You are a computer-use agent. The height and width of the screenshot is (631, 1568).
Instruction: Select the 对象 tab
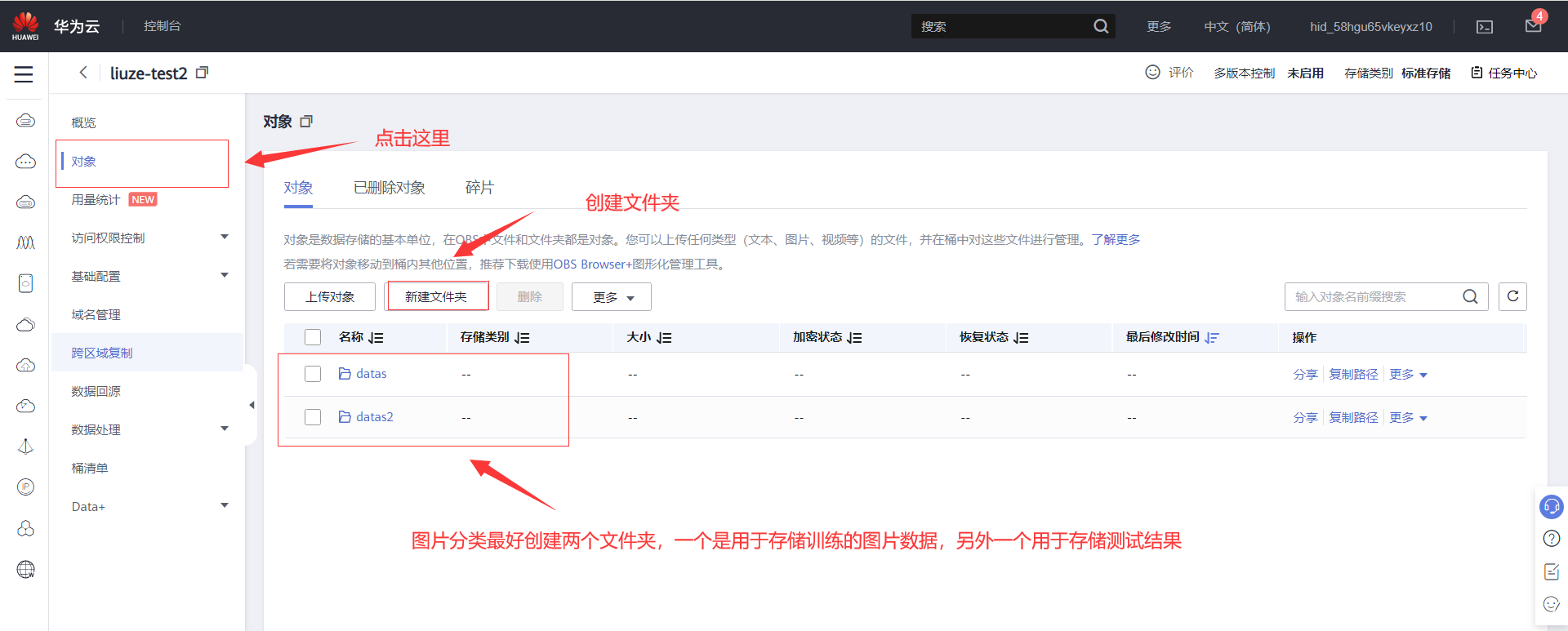[298, 188]
